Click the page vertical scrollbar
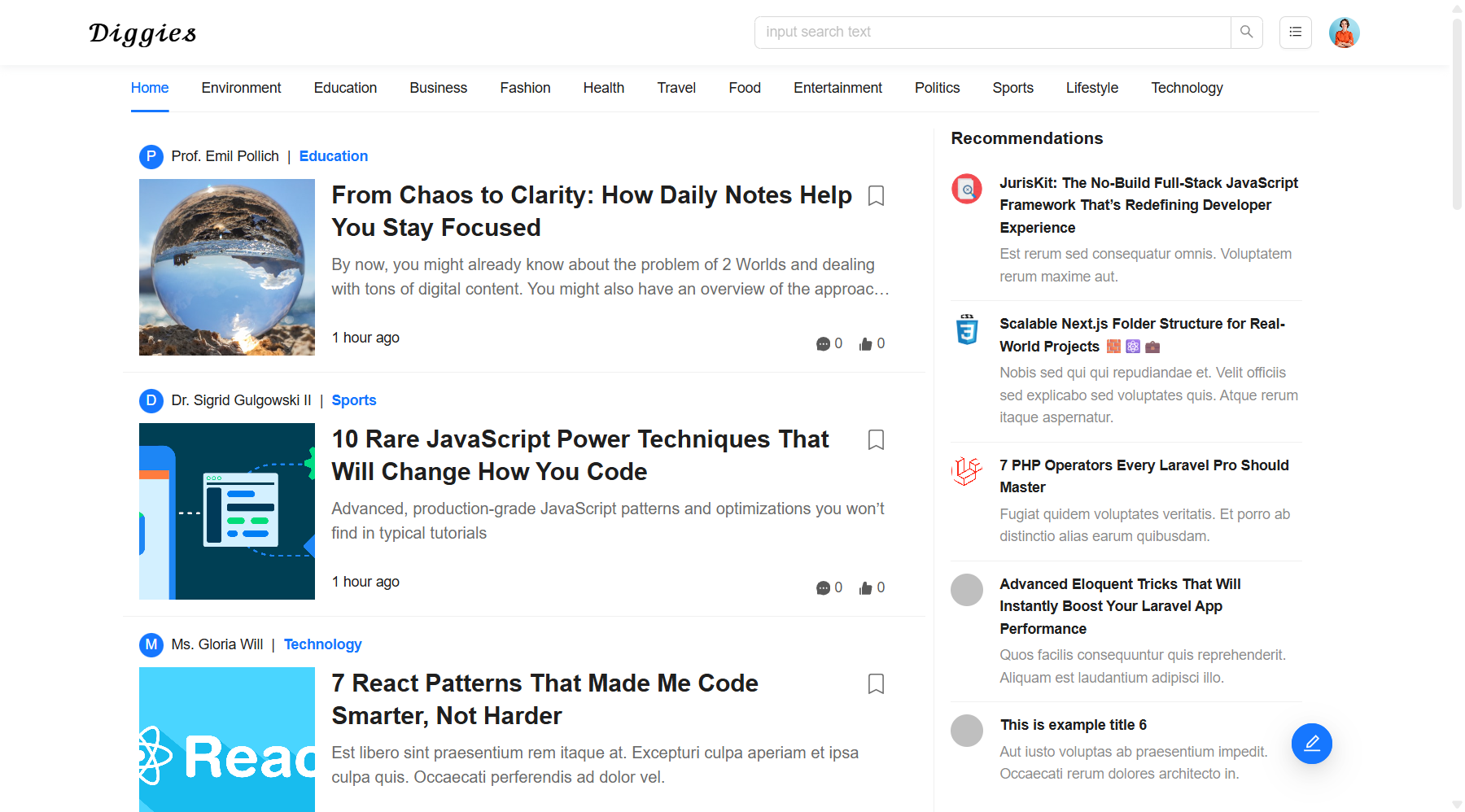This screenshot has height=812, width=1465. click(x=1457, y=114)
